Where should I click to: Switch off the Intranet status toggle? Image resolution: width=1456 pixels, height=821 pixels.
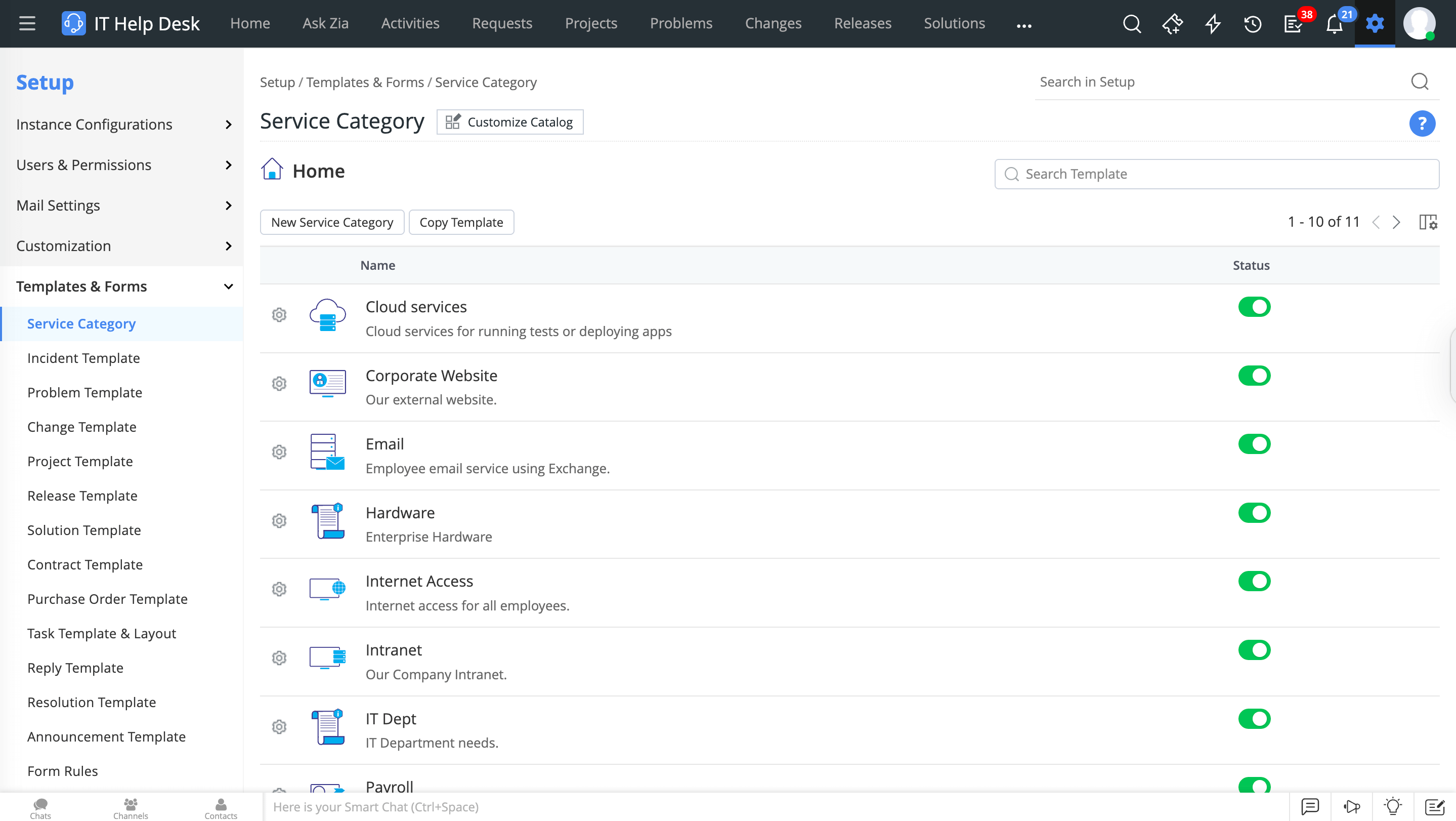(1254, 650)
